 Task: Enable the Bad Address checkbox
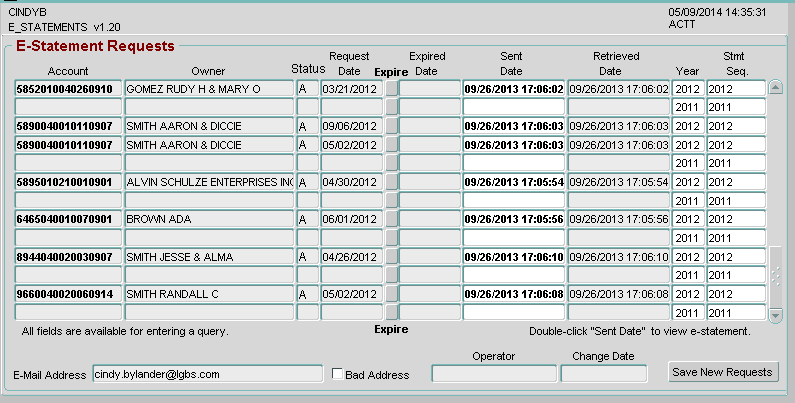click(338, 374)
